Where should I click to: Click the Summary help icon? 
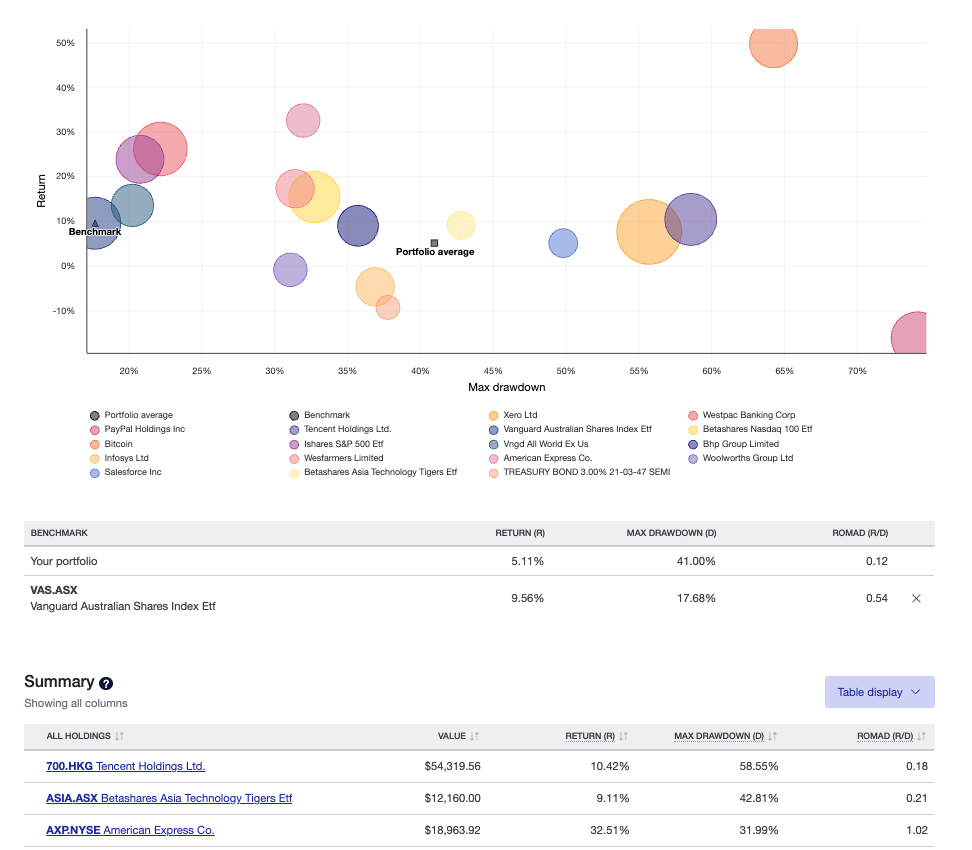[105, 683]
